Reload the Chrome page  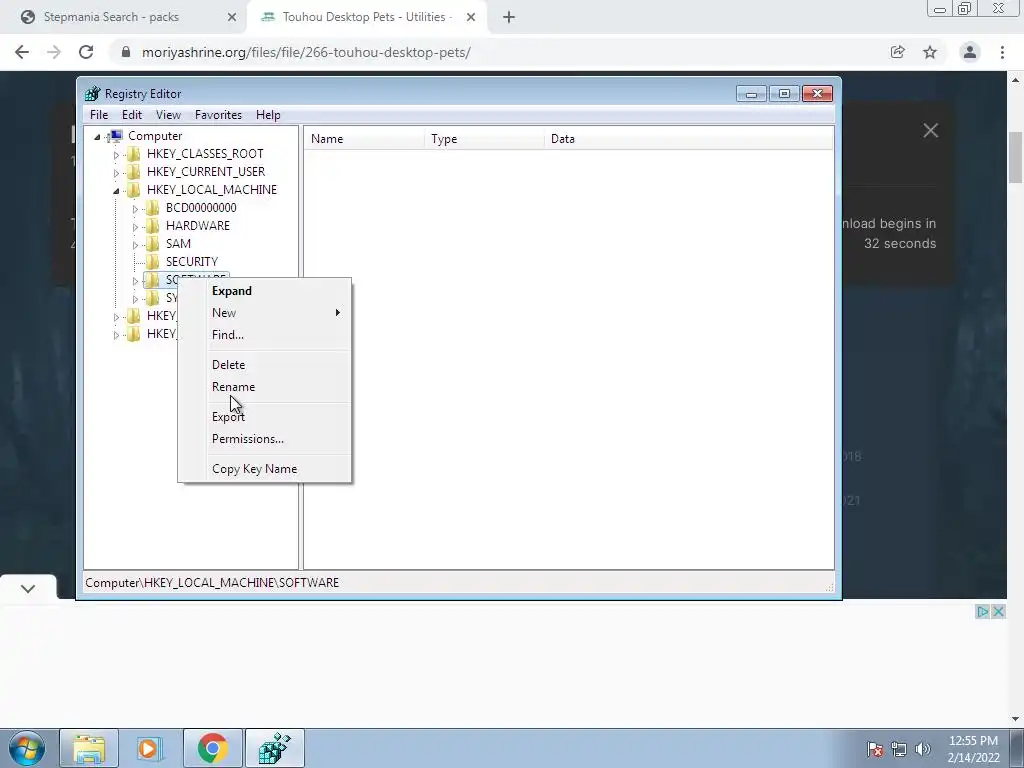pos(86,52)
